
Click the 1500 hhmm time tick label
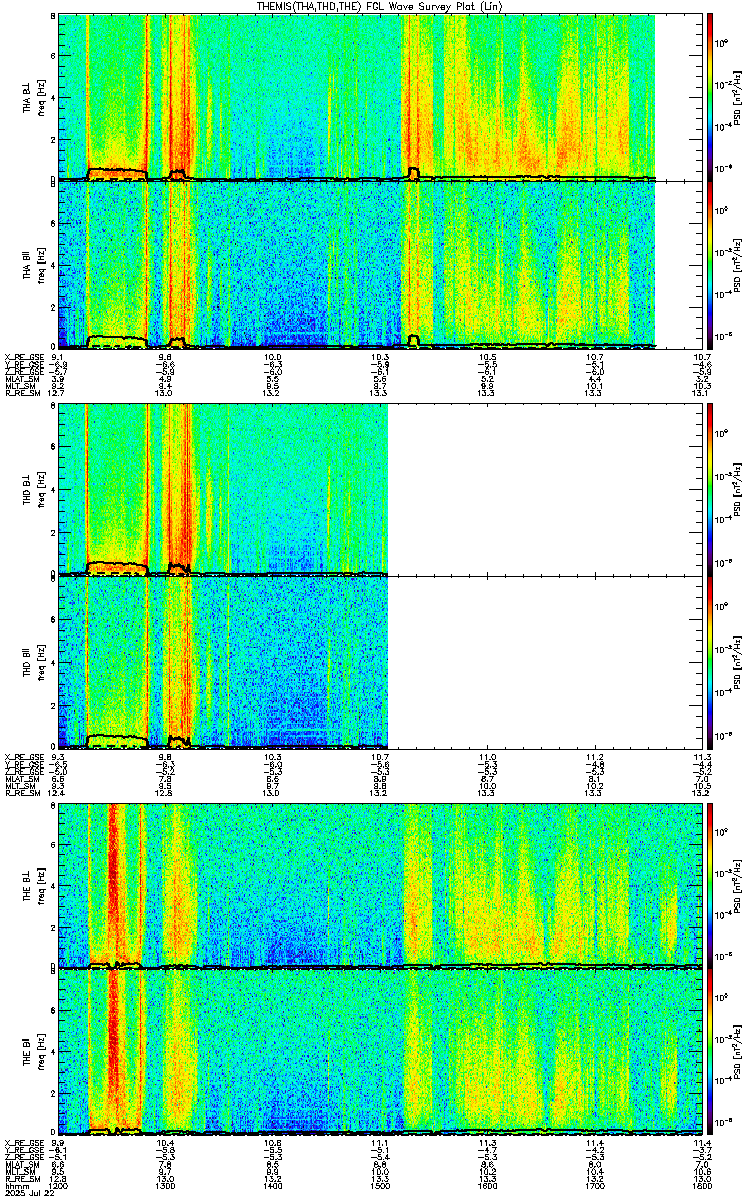379,1187
